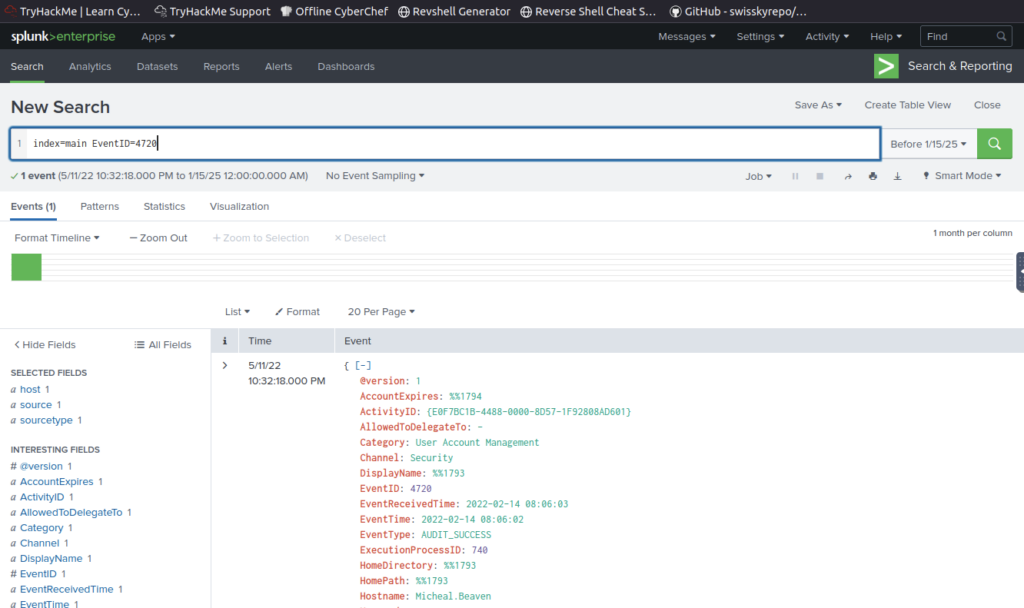Click the source selected field
Screen dimensions: 1024x608
coord(35,405)
